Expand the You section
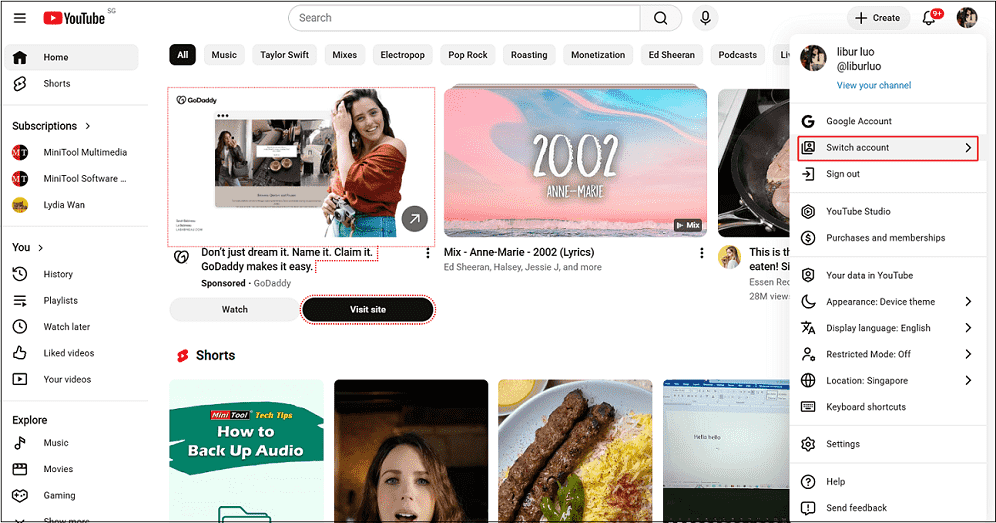 (x=28, y=247)
